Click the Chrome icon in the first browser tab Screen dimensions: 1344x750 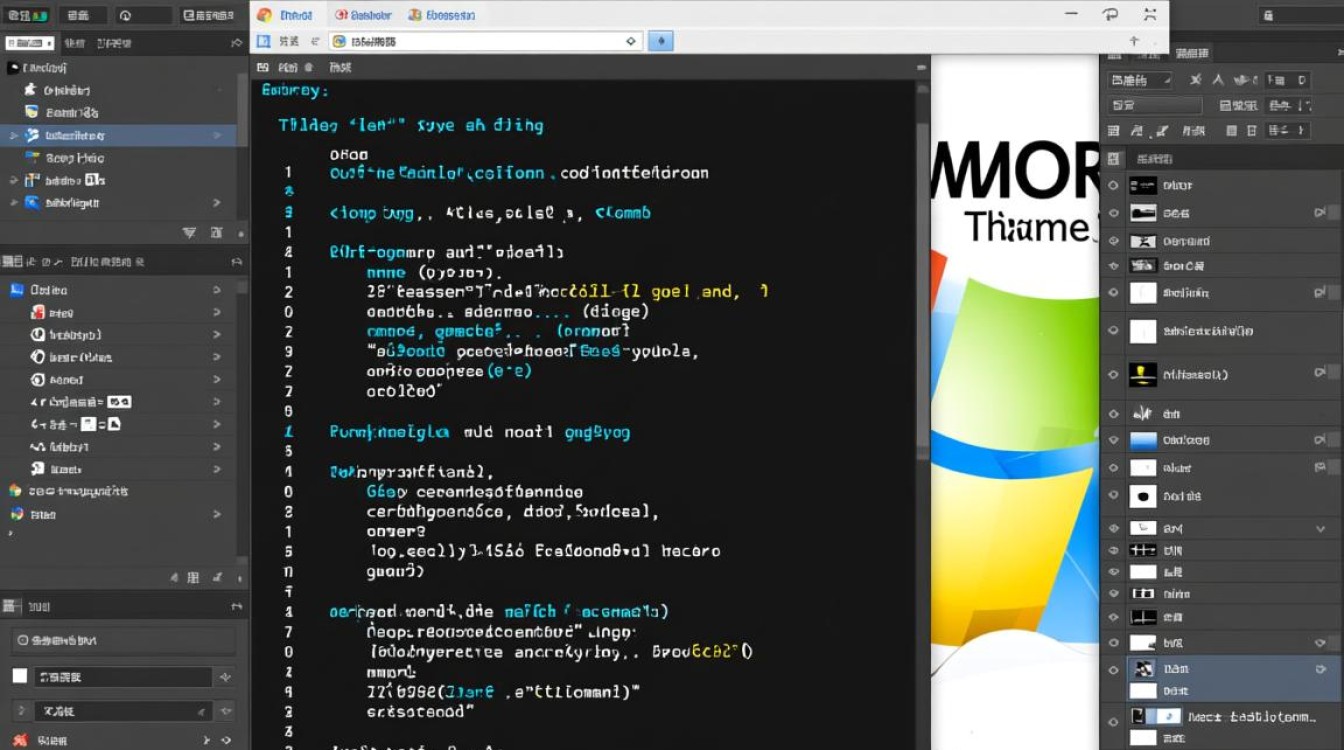click(x=264, y=15)
